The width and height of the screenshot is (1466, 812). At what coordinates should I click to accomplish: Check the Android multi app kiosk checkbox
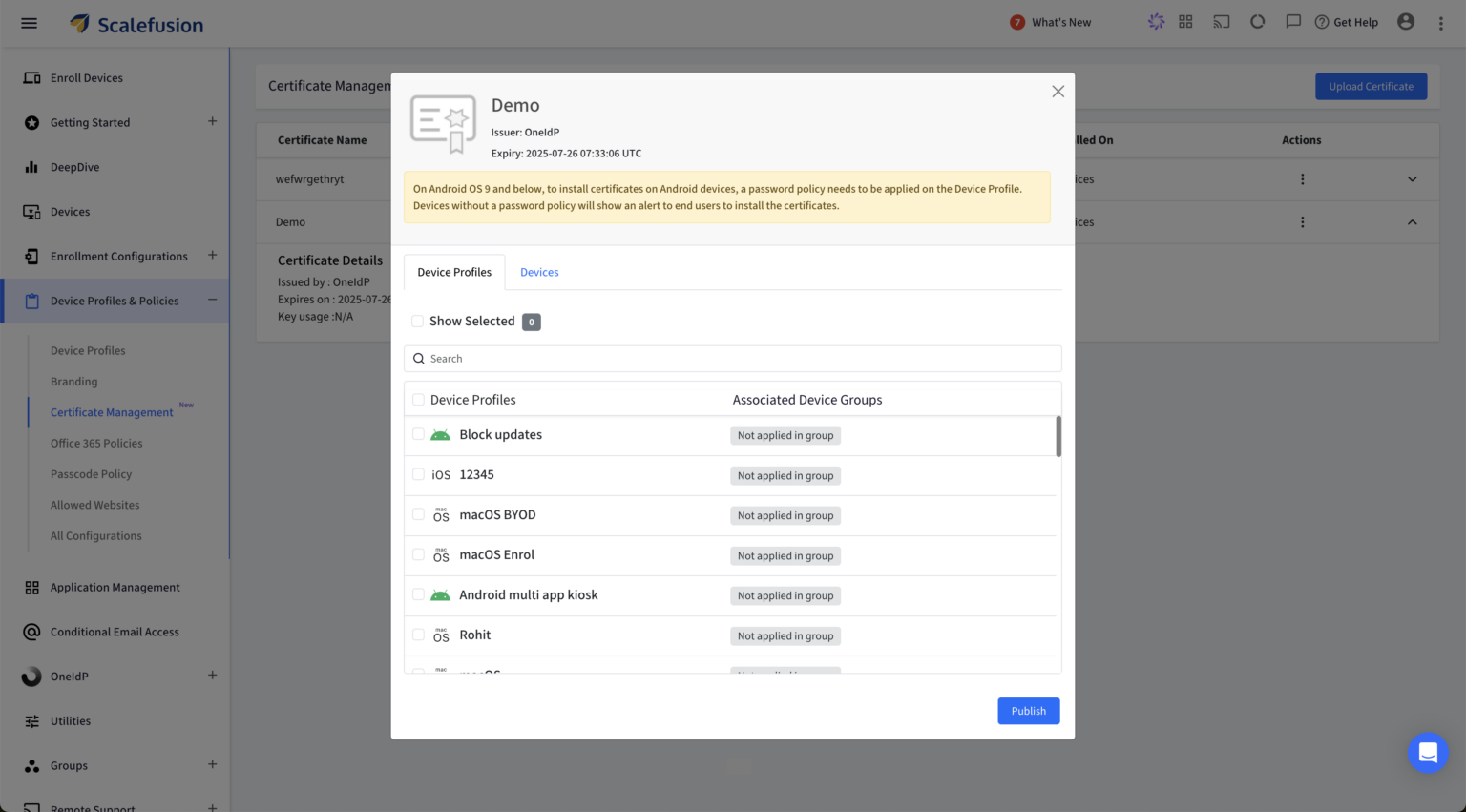418,594
